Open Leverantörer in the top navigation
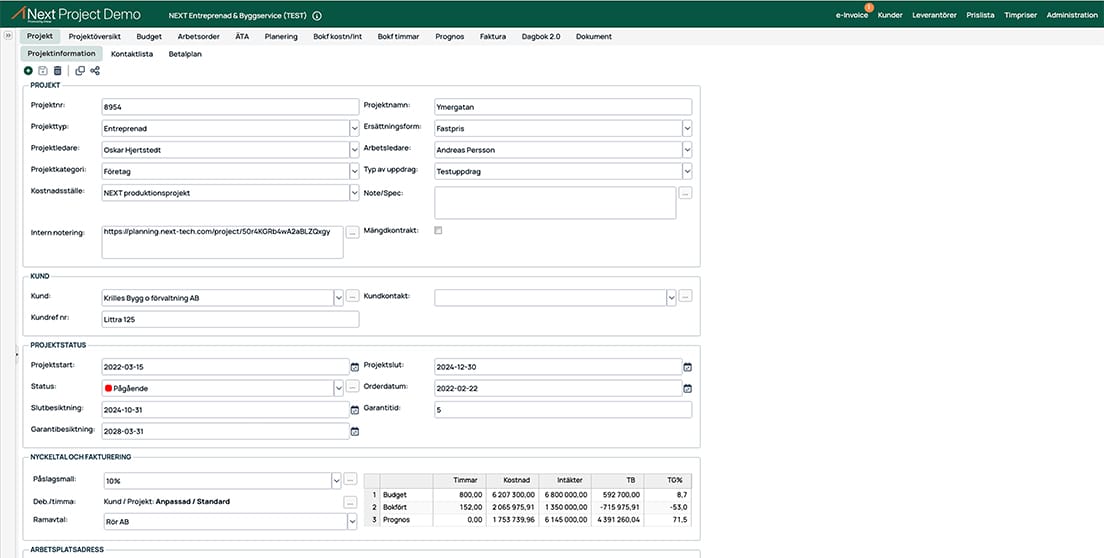The image size is (1104, 558). click(934, 15)
